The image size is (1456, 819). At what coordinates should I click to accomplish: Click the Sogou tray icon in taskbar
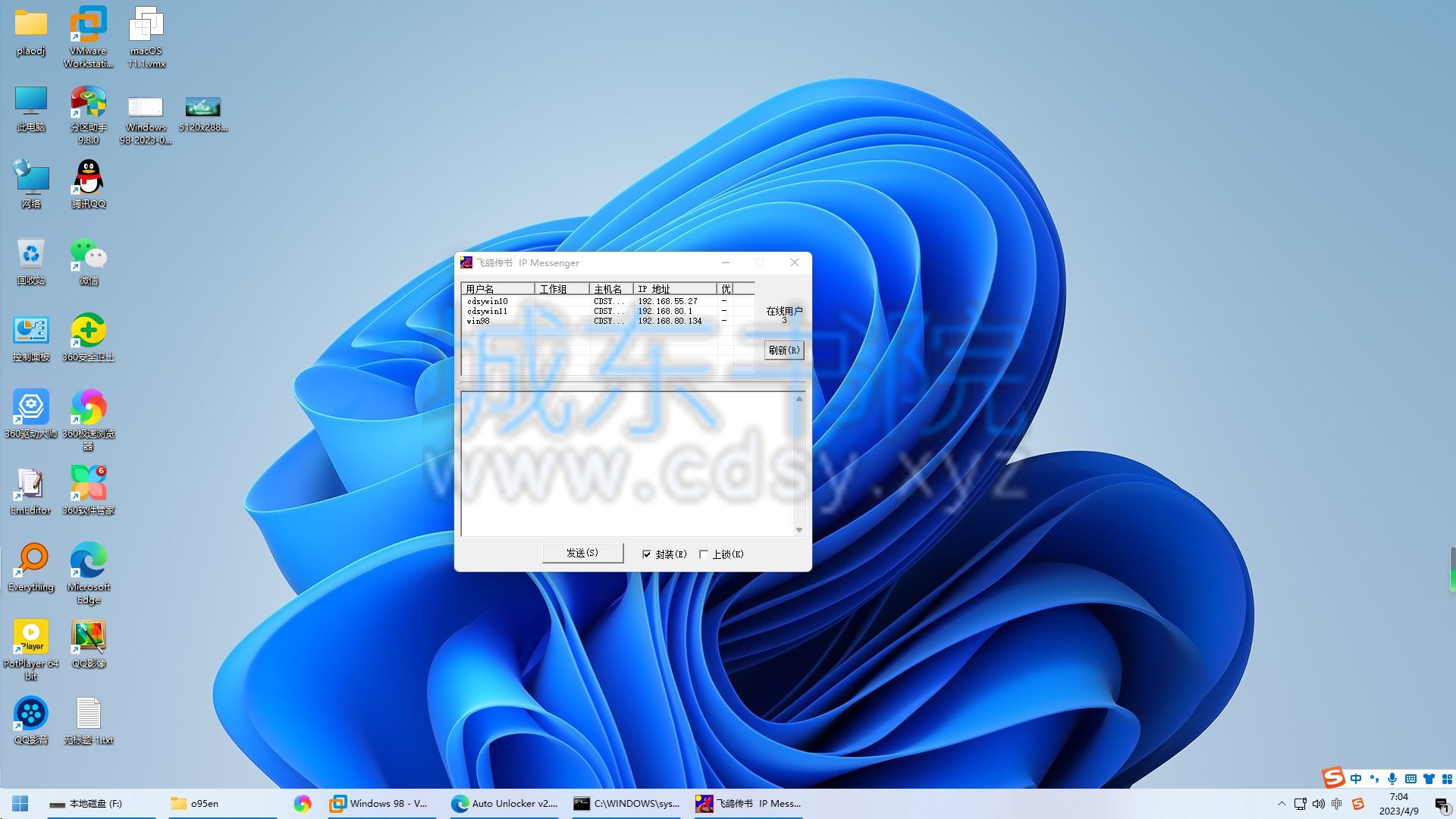pyautogui.click(x=1357, y=804)
